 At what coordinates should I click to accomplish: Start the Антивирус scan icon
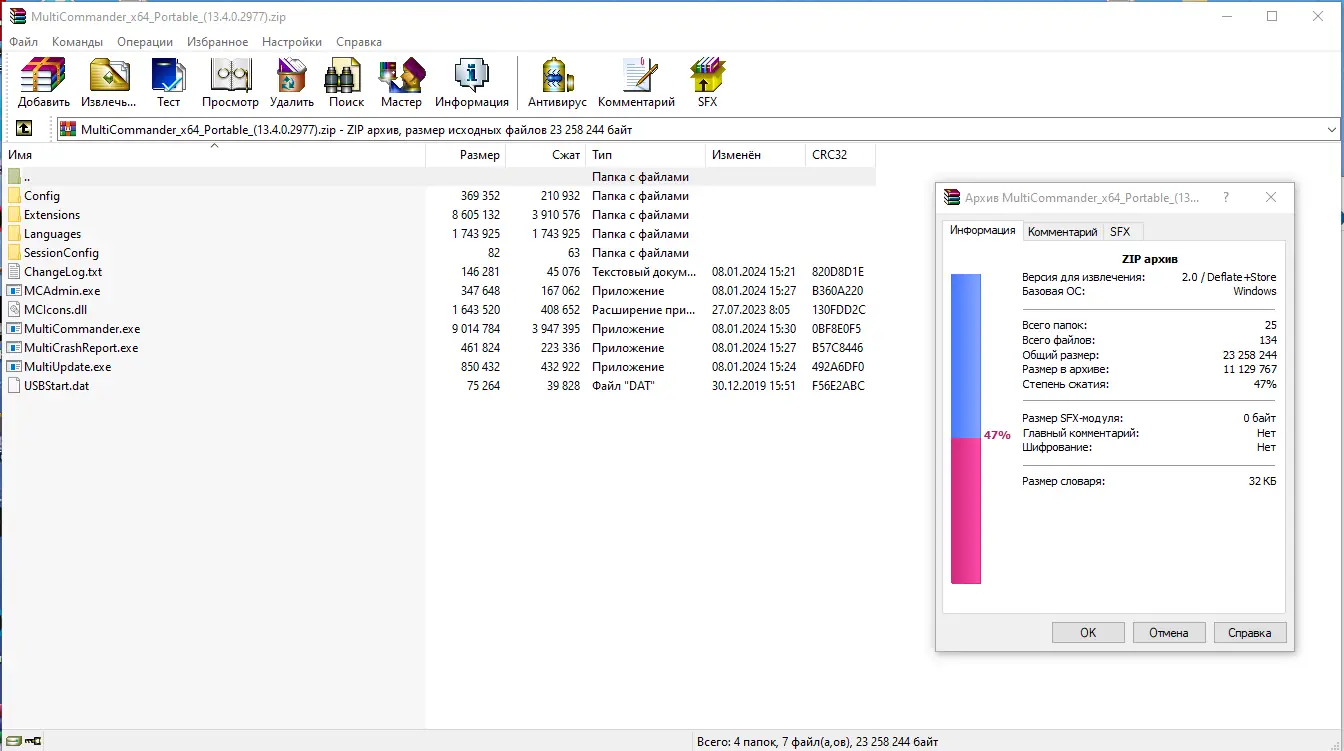pos(557,75)
